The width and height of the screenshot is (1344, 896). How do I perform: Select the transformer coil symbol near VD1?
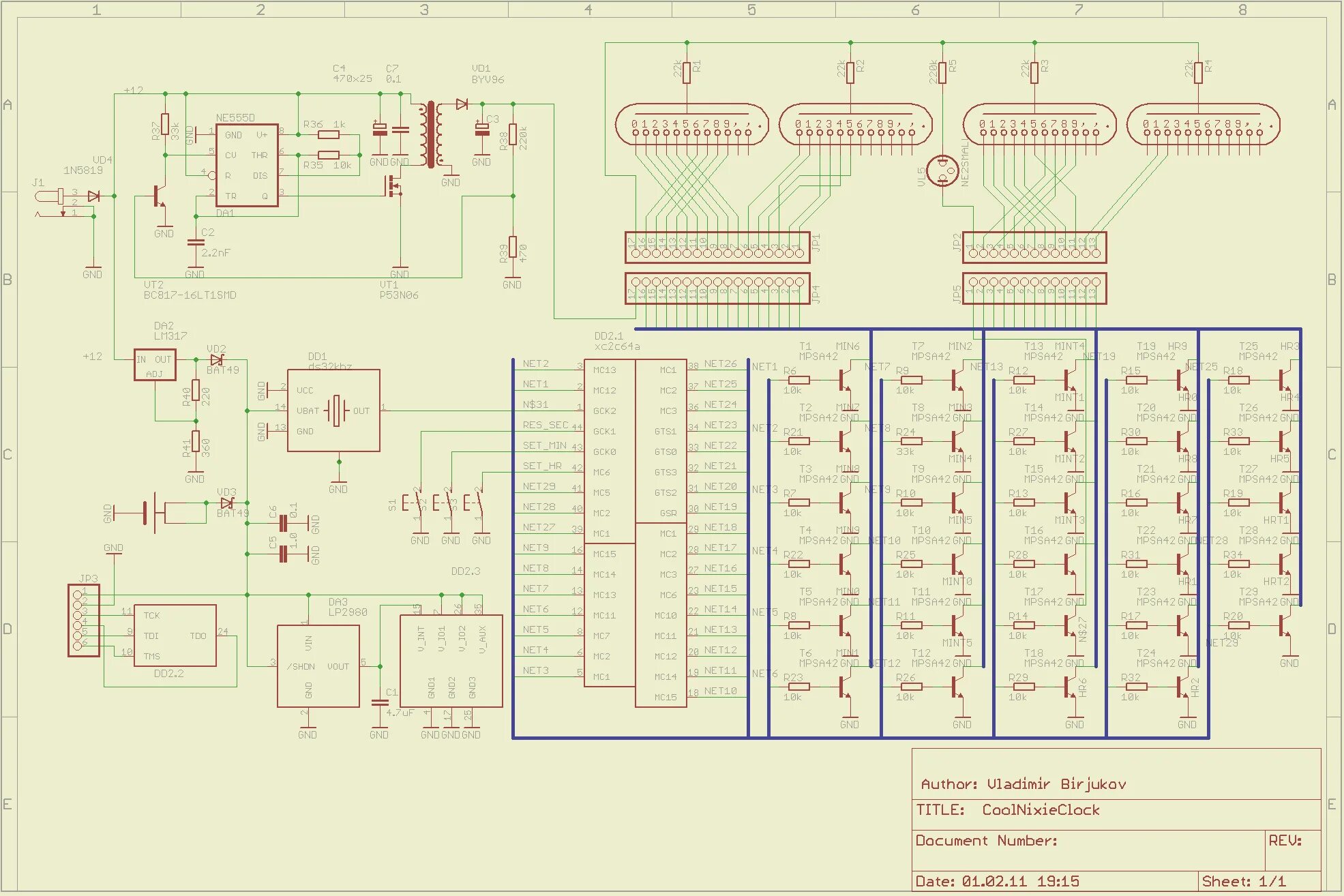point(431,135)
